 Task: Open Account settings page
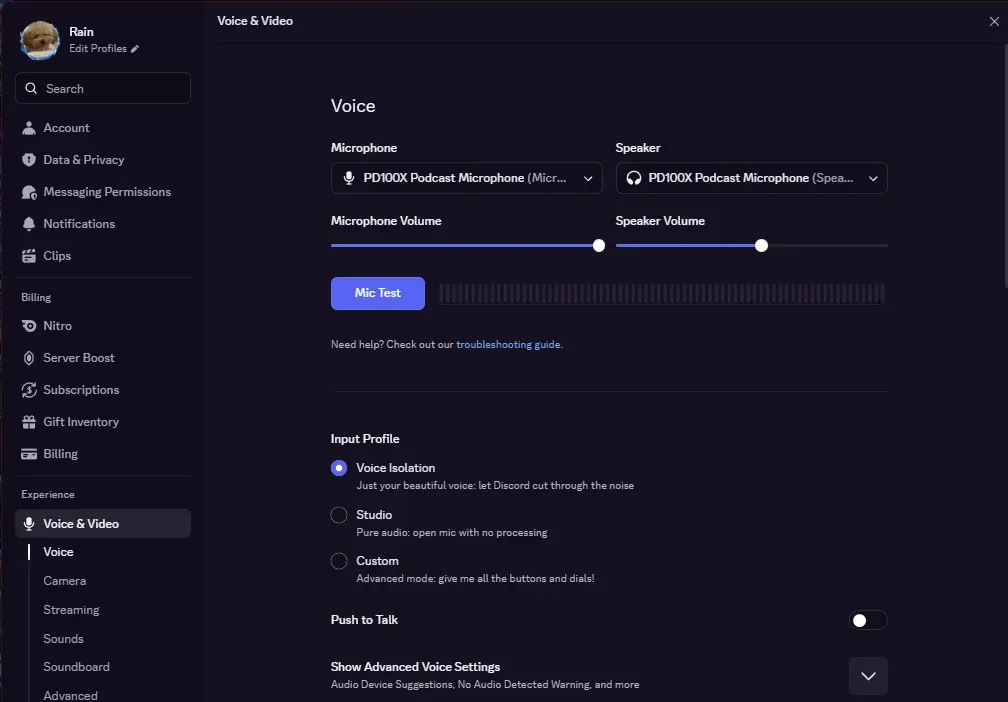click(103, 128)
